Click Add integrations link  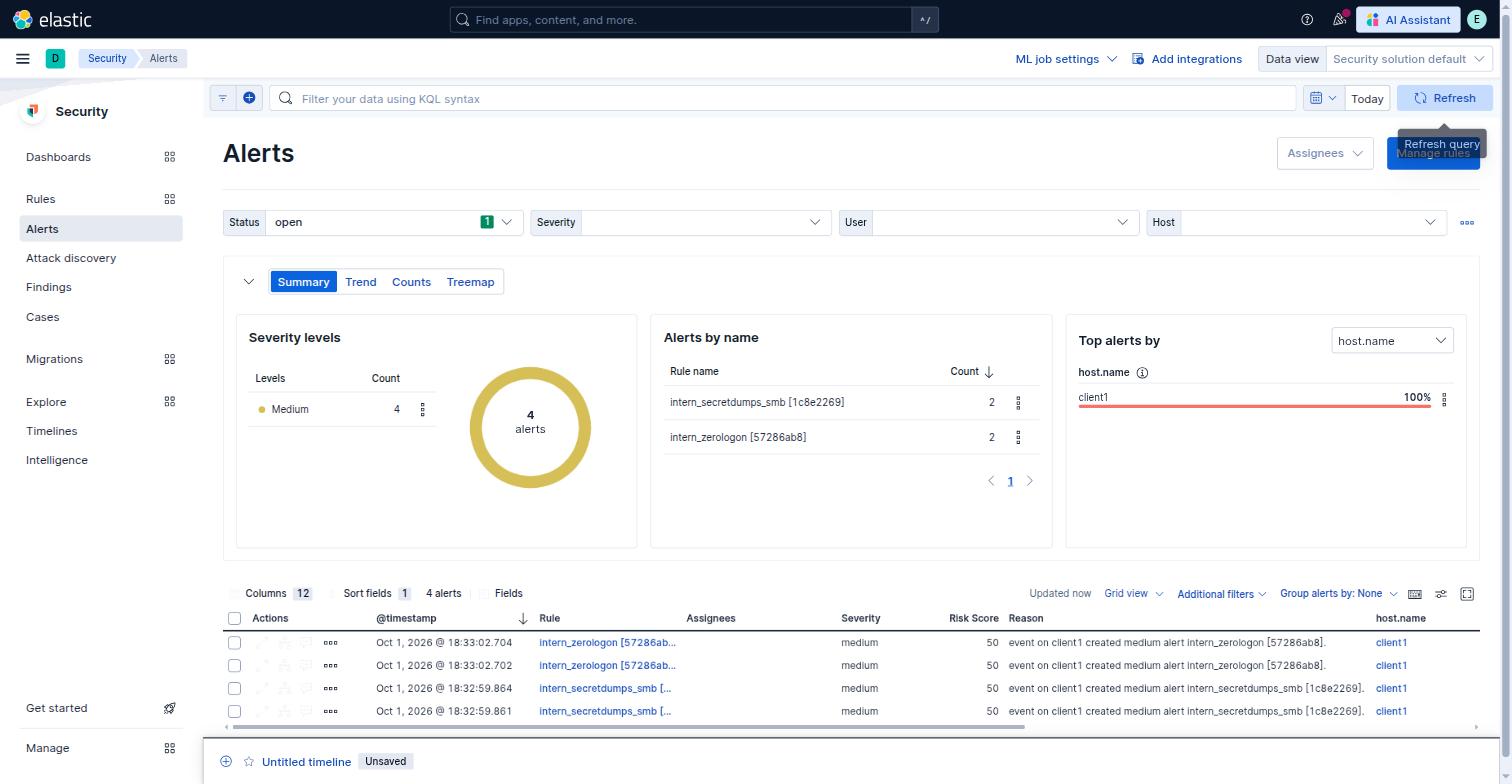click(x=1187, y=59)
